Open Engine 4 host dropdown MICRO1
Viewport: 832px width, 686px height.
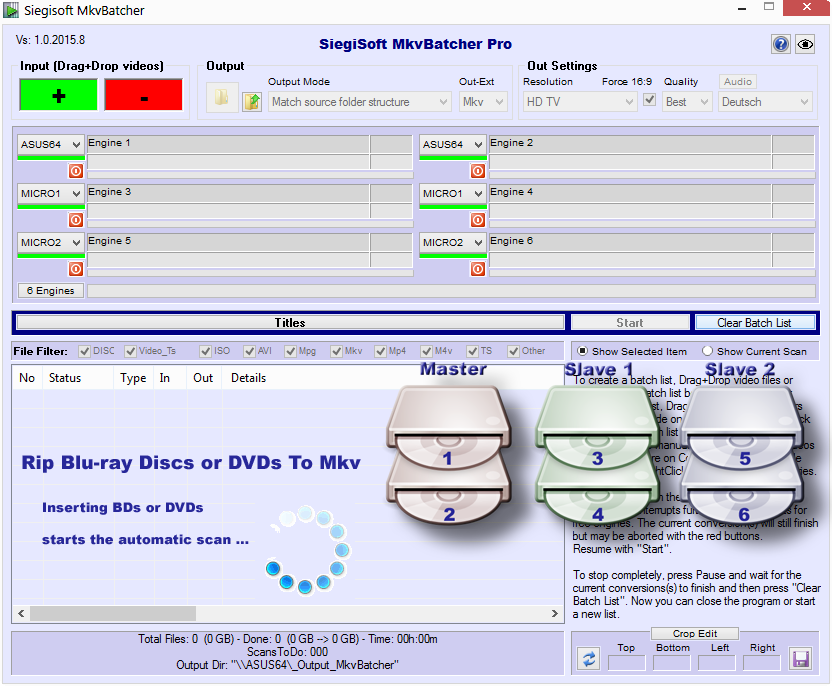point(453,194)
